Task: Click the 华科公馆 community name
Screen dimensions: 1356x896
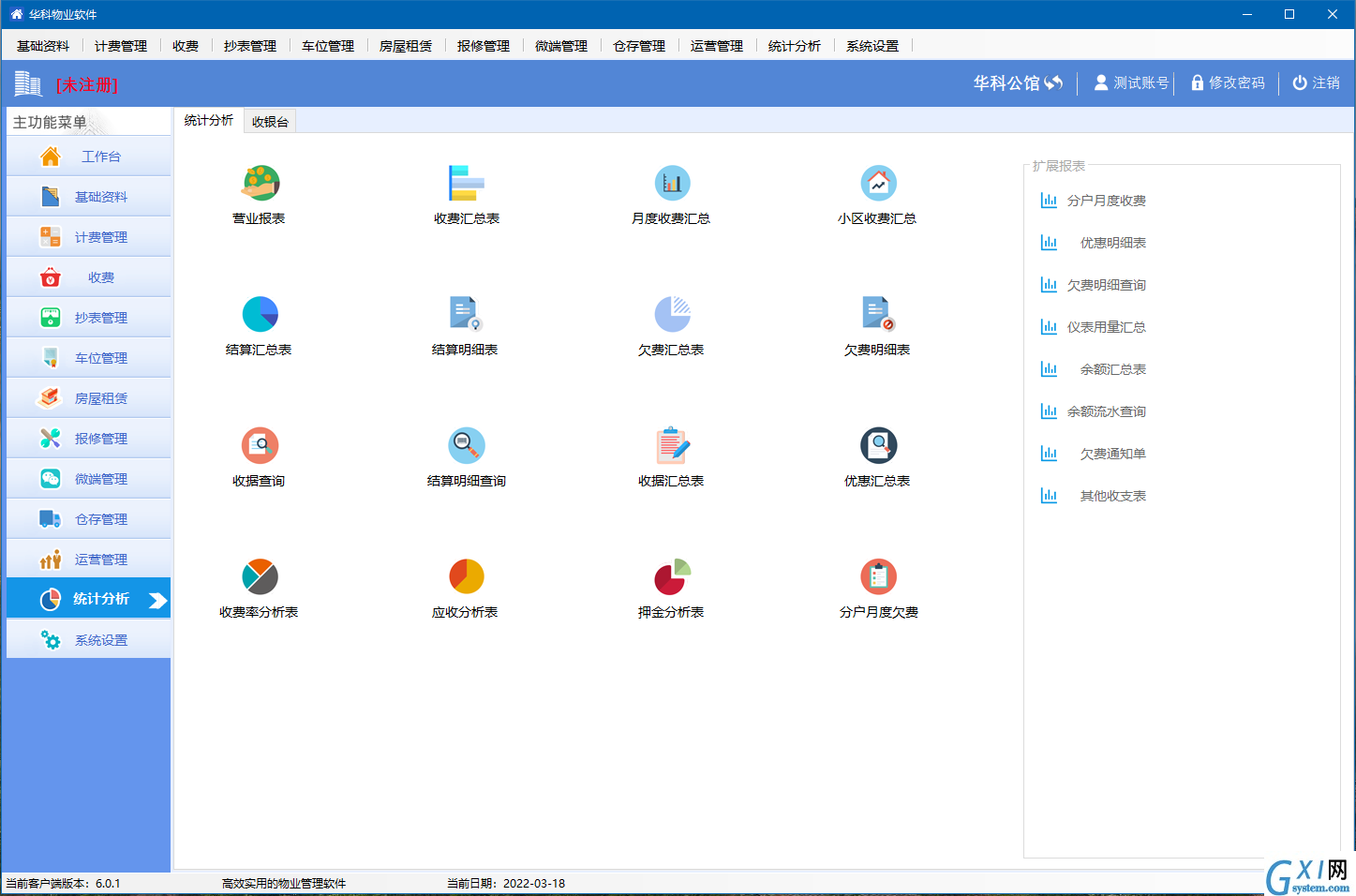Action: click(1006, 82)
